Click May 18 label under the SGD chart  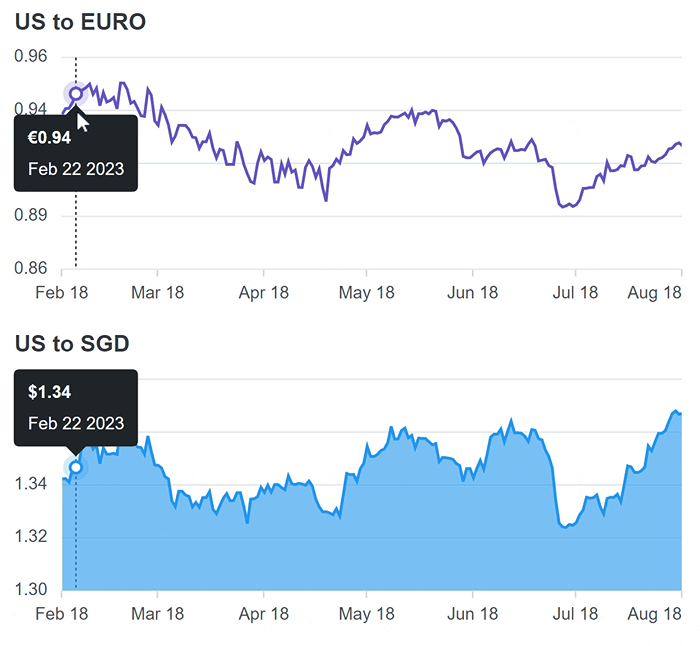click(x=367, y=613)
